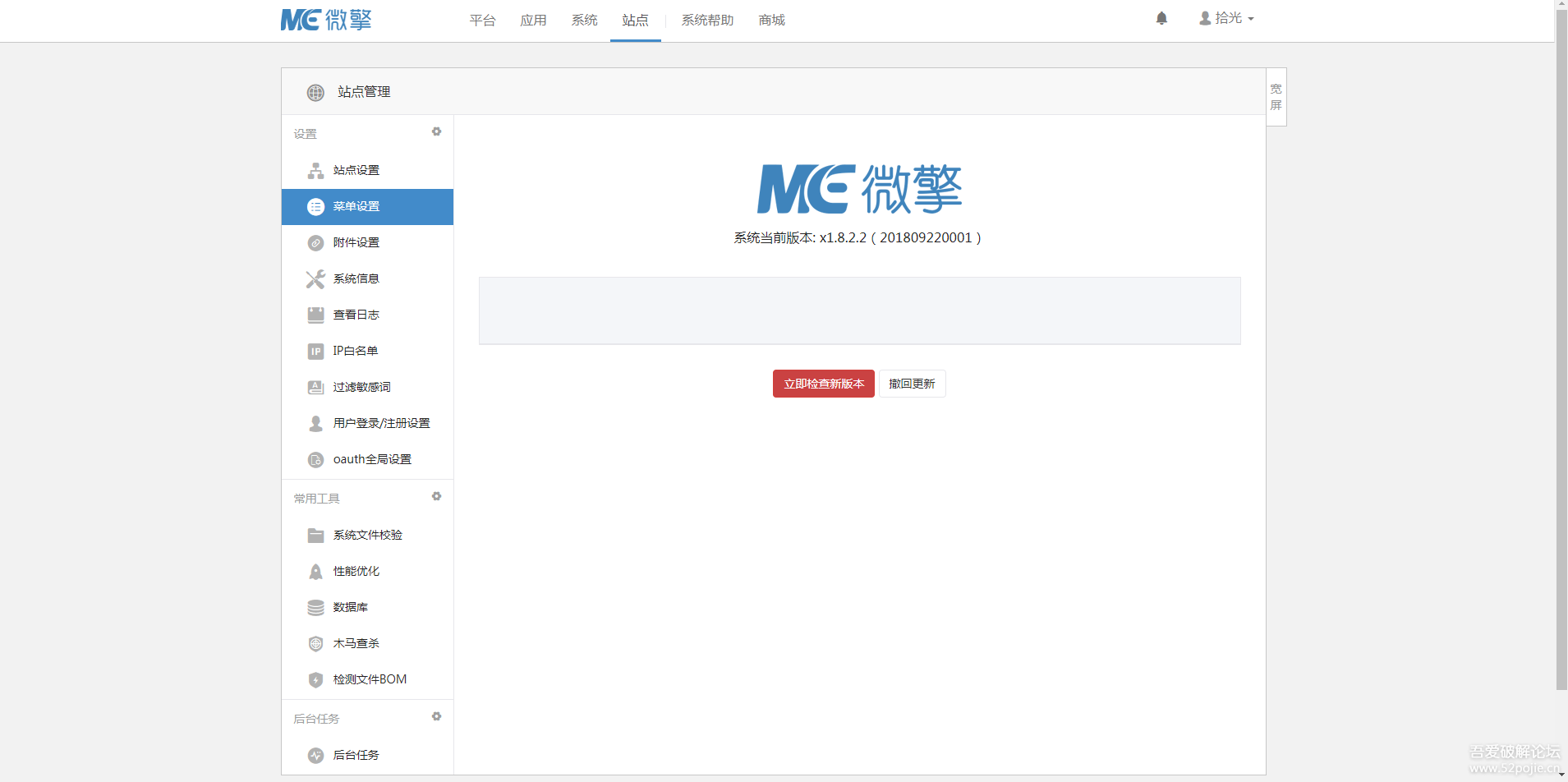Screen dimensions: 1568x782
Task: Open 性能优化 sidebar item
Action: tap(367, 572)
